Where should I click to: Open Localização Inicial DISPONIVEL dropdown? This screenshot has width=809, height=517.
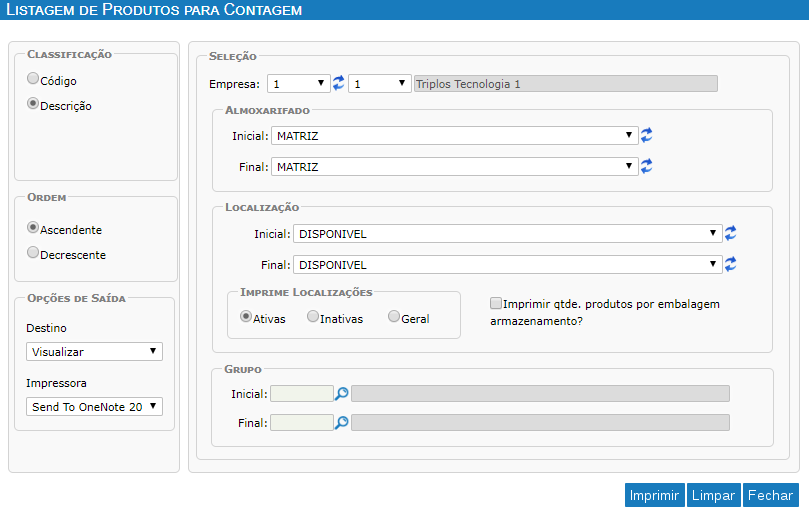(x=508, y=234)
